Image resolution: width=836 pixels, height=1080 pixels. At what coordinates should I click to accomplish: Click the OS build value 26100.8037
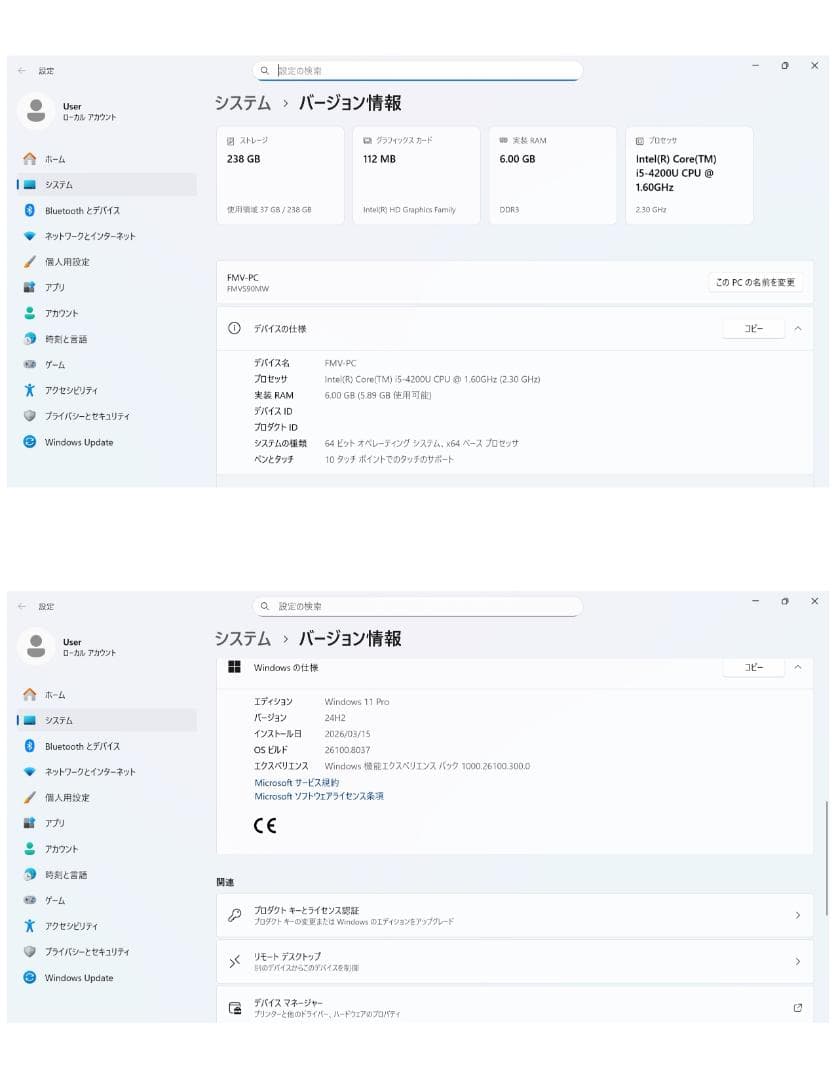pyautogui.click(x=347, y=750)
